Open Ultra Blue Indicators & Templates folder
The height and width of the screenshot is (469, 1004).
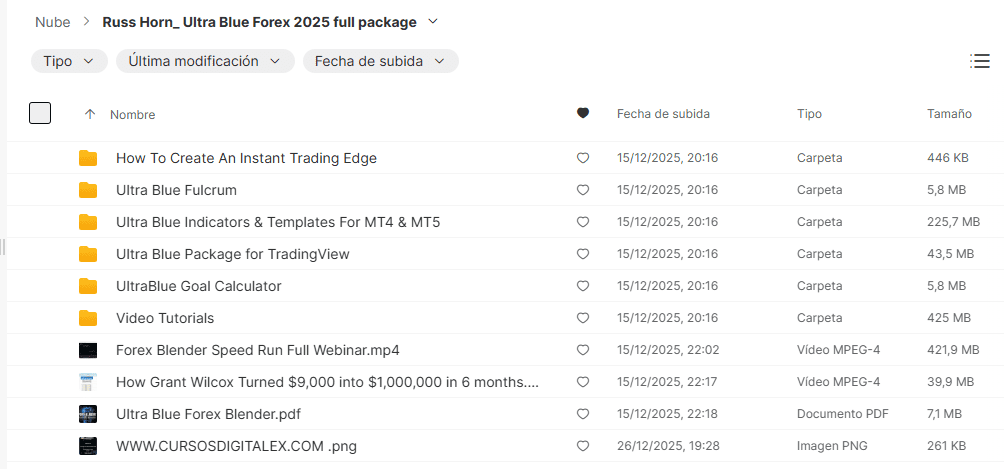[x=278, y=222]
